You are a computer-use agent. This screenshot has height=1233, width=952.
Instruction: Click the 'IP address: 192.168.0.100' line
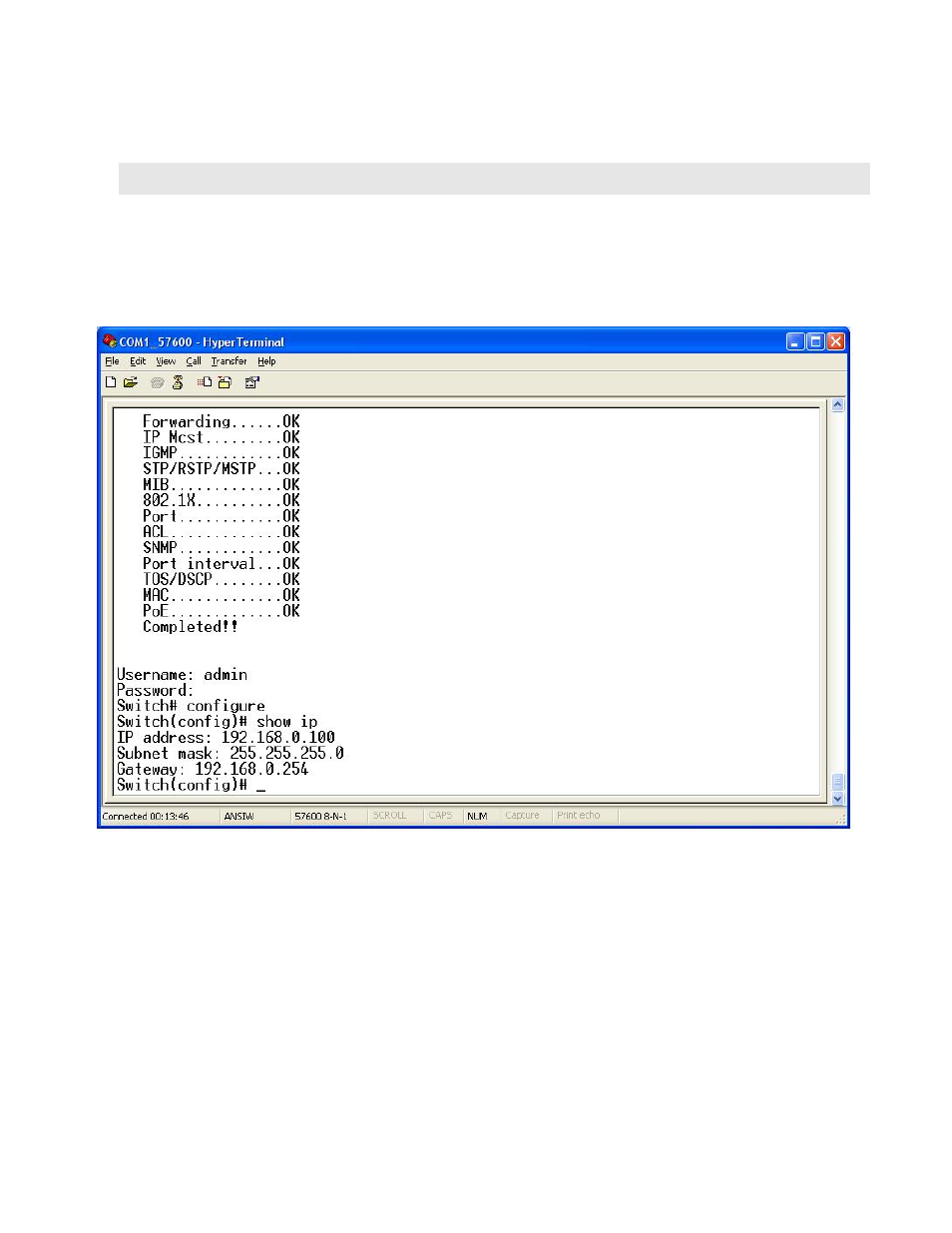click(226, 738)
